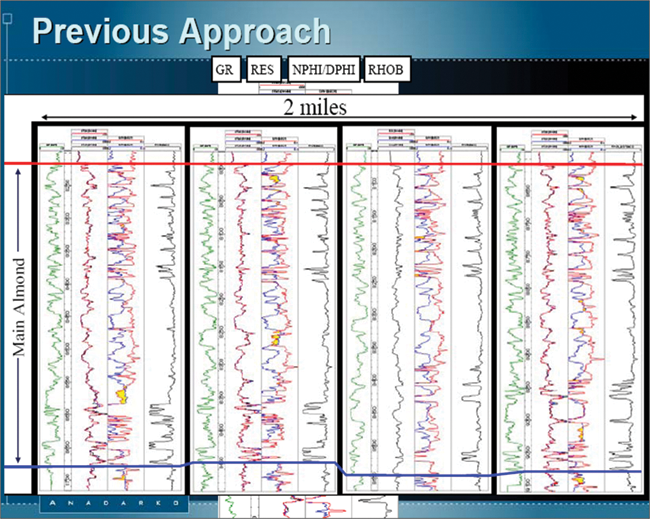Viewport: 650px width, 519px height.
Task: Select the RHOB legend box
Action: pyautogui.click(x=384, y=69)
